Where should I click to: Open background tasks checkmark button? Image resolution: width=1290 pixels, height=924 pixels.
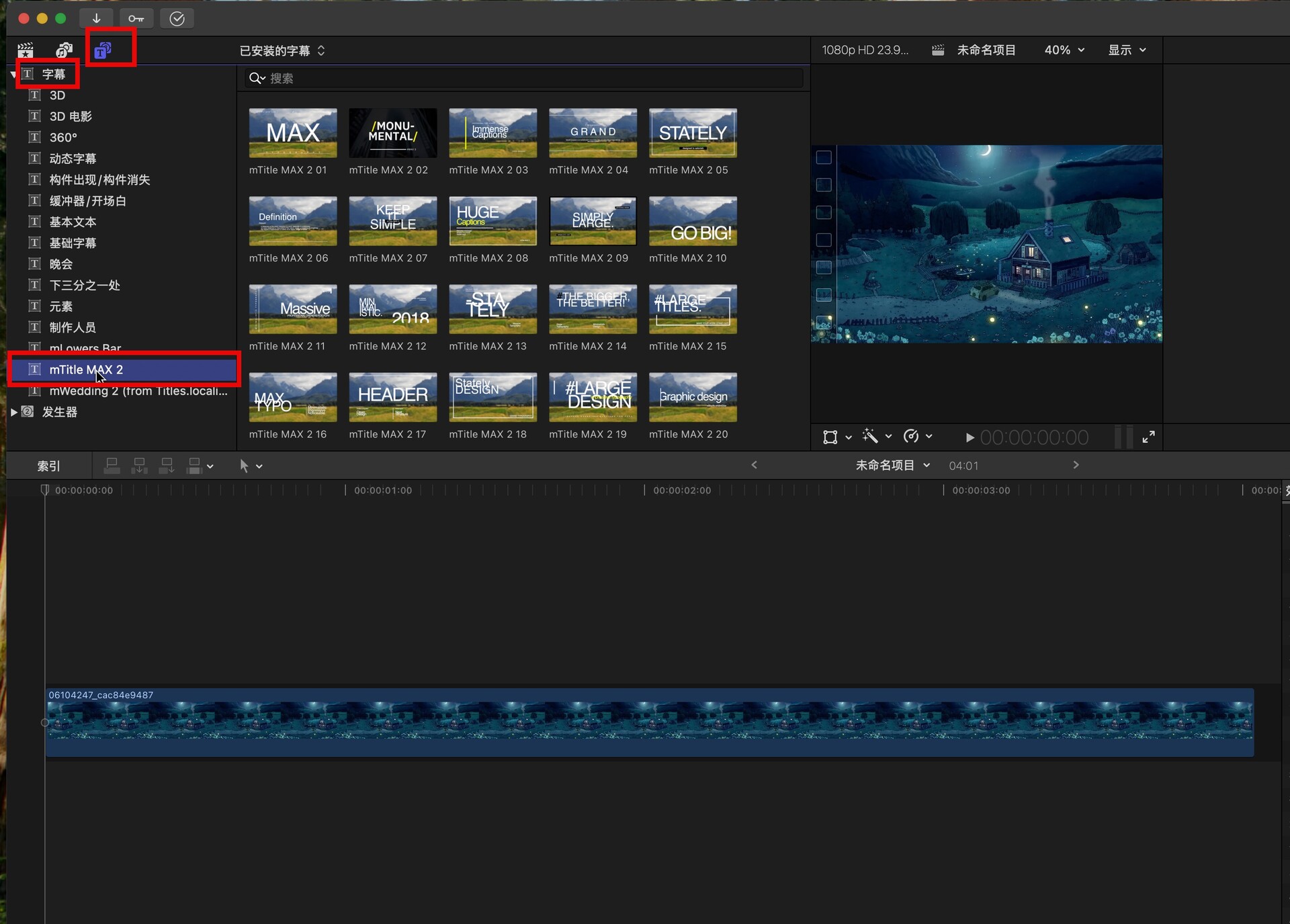[177, 18]
